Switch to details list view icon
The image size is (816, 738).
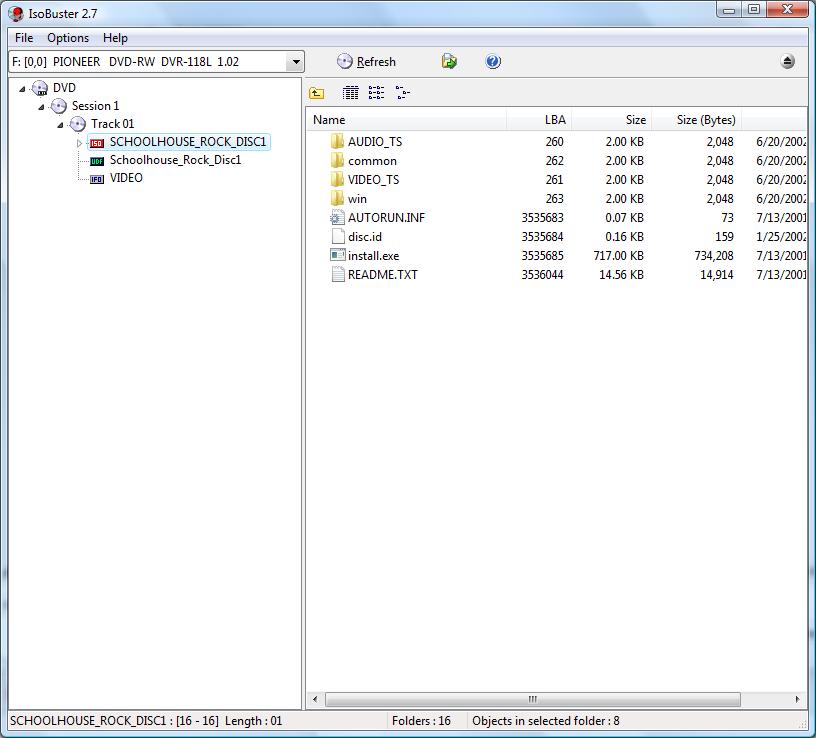[x=350, y=93]
